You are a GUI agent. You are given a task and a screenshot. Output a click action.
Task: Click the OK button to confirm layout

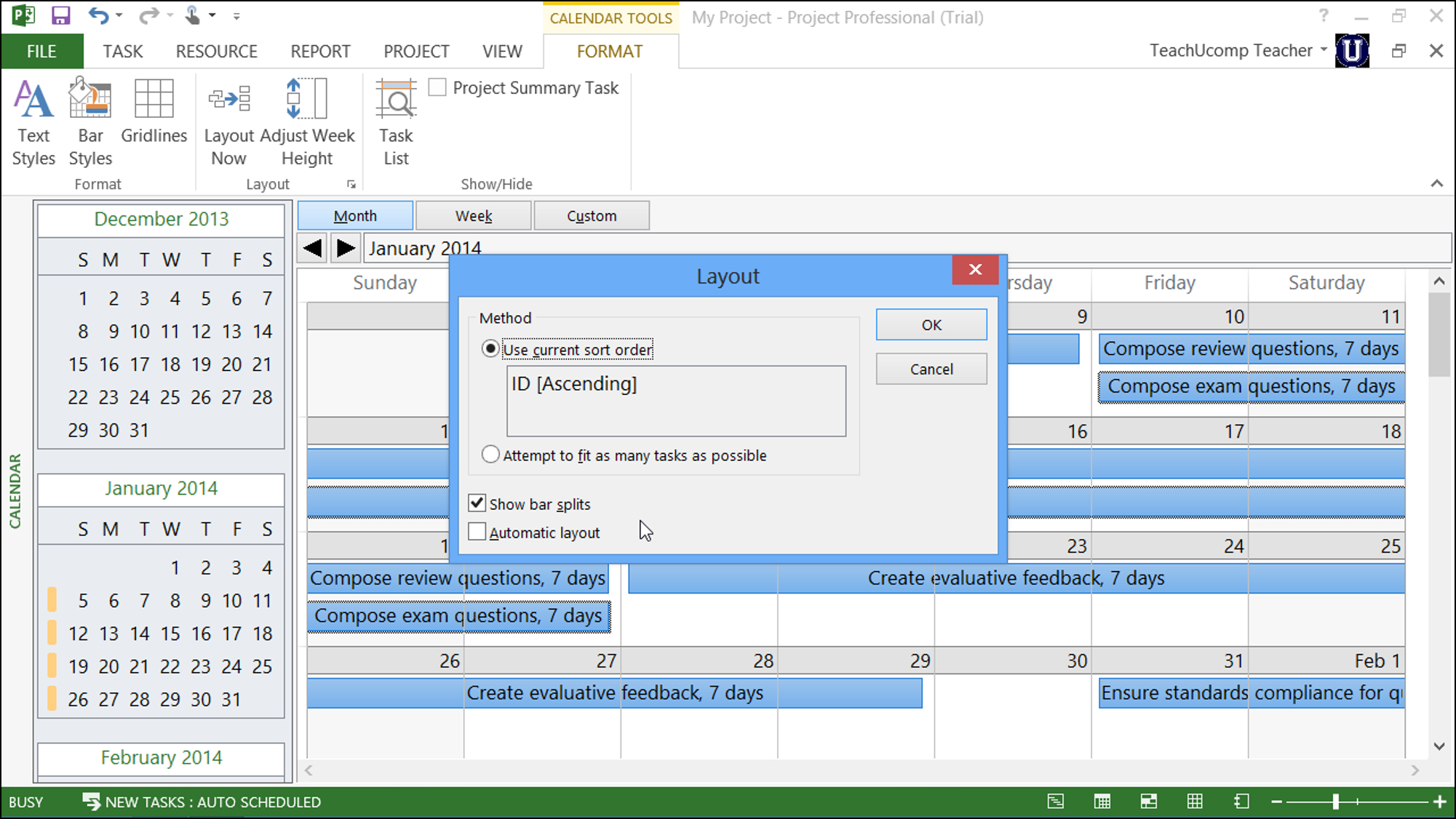click(x=931, y=324)
